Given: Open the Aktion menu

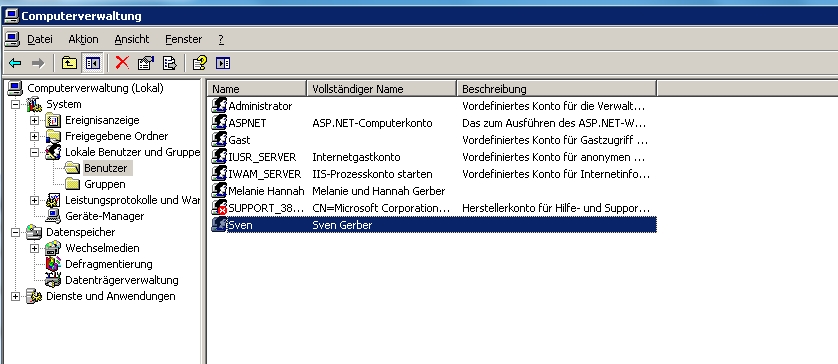Looking at the screenshot, I should [x=83, y=39].
